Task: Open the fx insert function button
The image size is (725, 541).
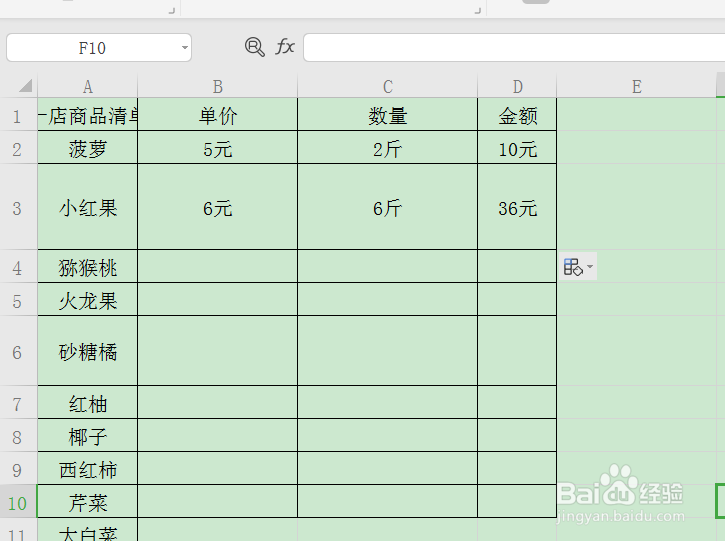Action: (x=285, y=47)
